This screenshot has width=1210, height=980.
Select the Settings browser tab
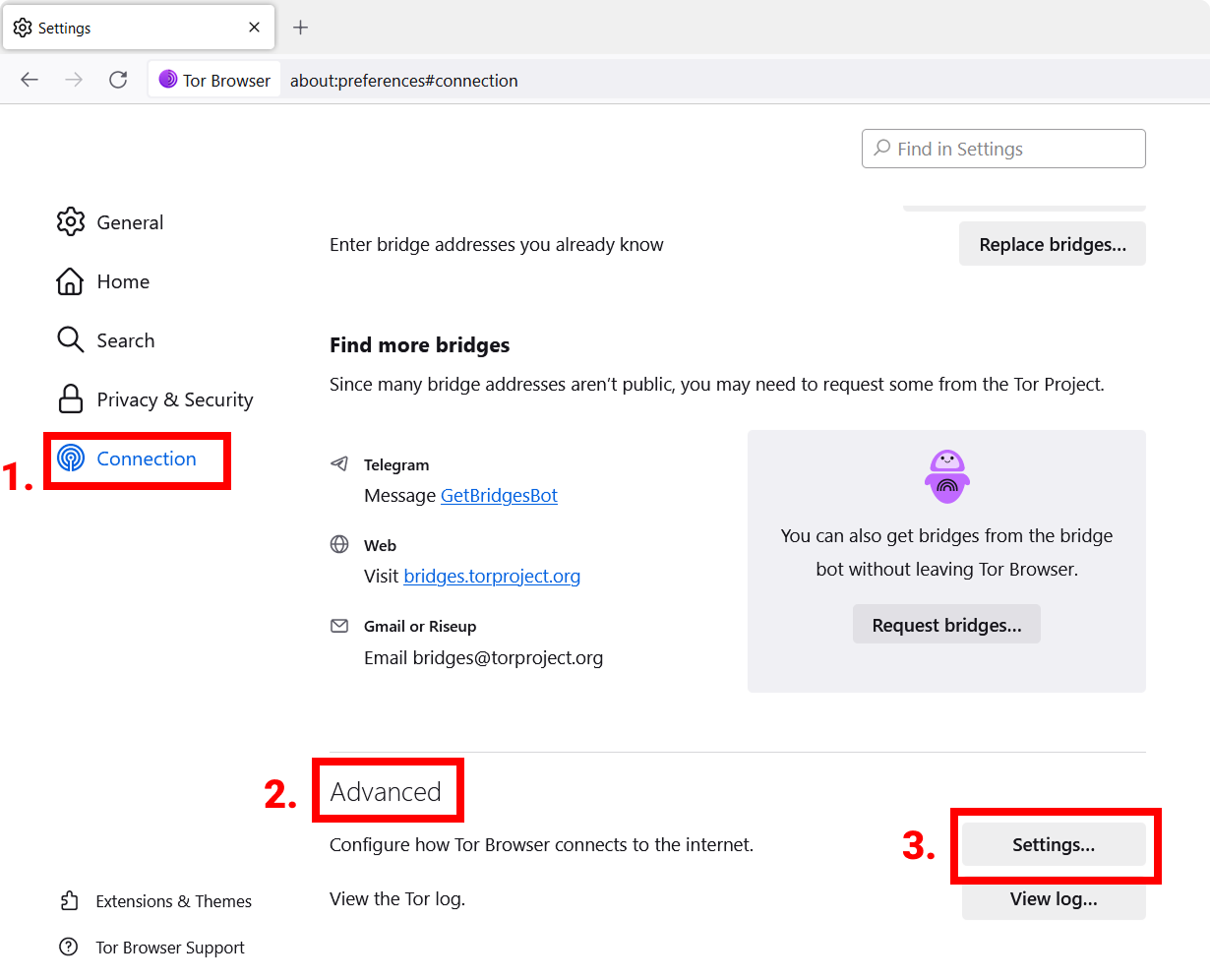[139, 28]
